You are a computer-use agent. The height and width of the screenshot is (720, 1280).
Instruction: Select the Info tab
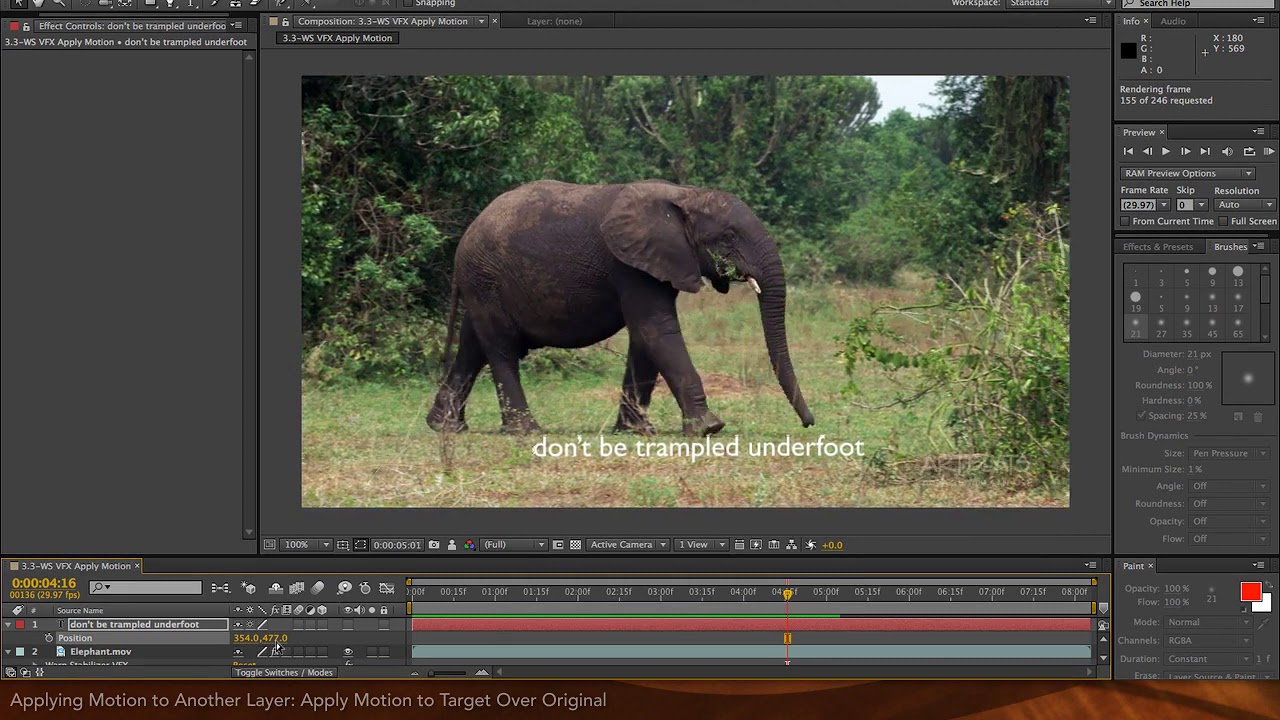pos(1130,21)
